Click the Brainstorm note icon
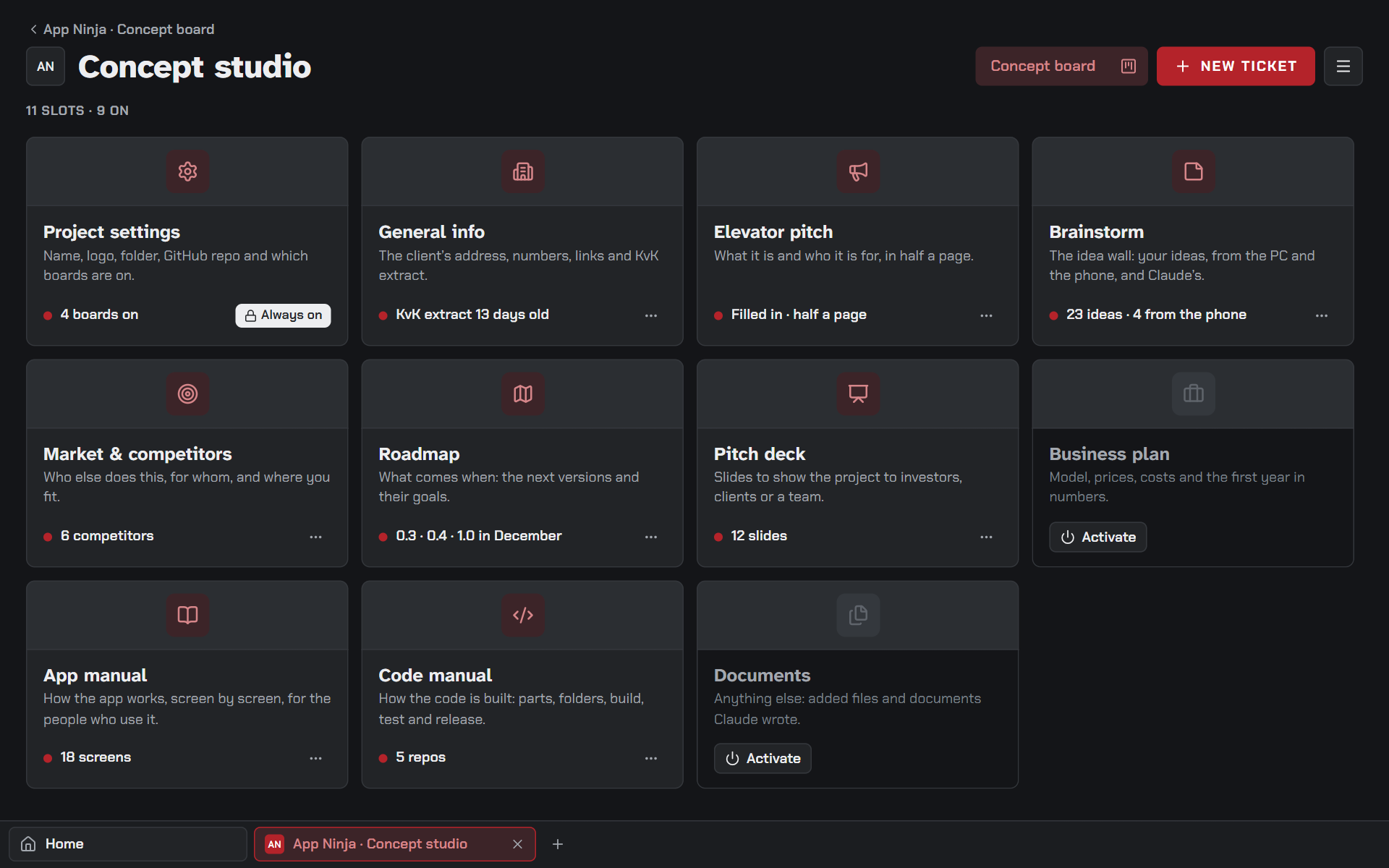1389x868 pixels. (1194, 171)
